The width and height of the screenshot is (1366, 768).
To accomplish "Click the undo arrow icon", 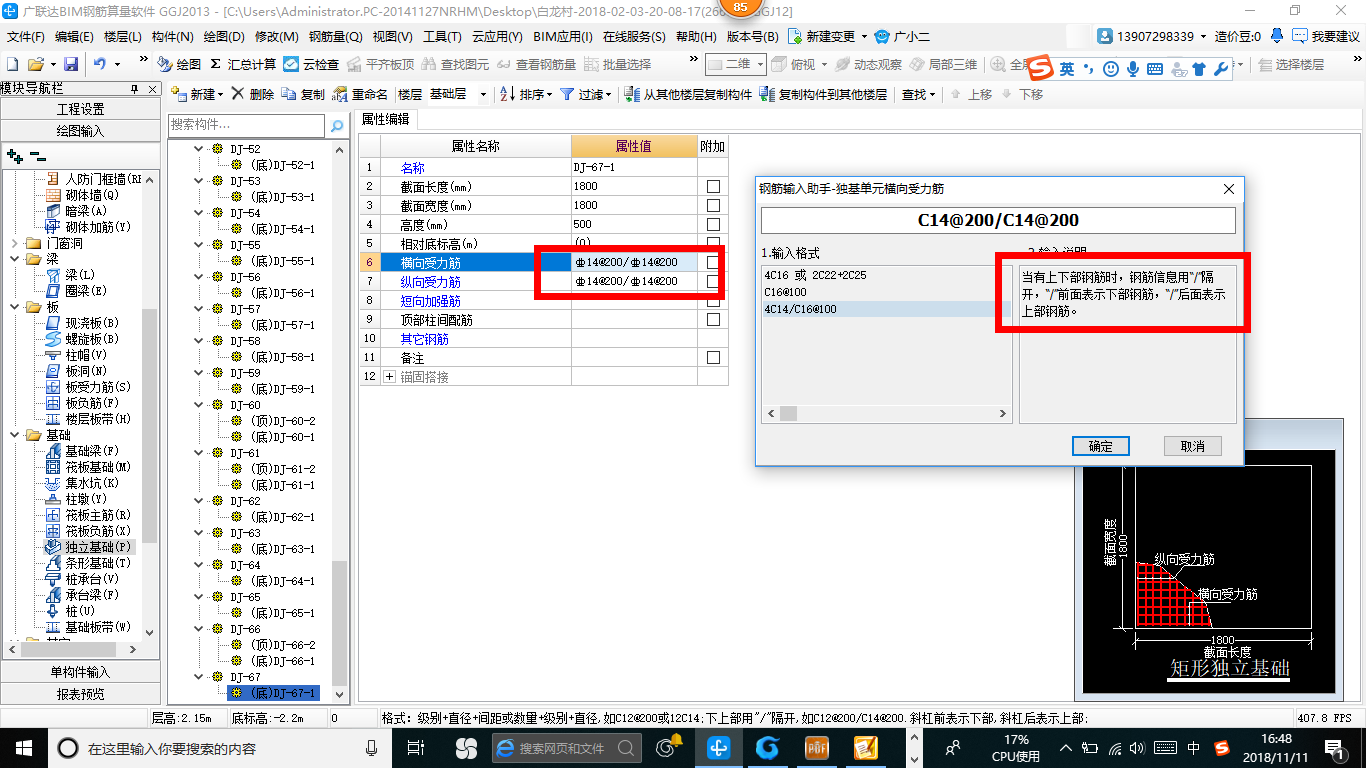I will [100, 64].
